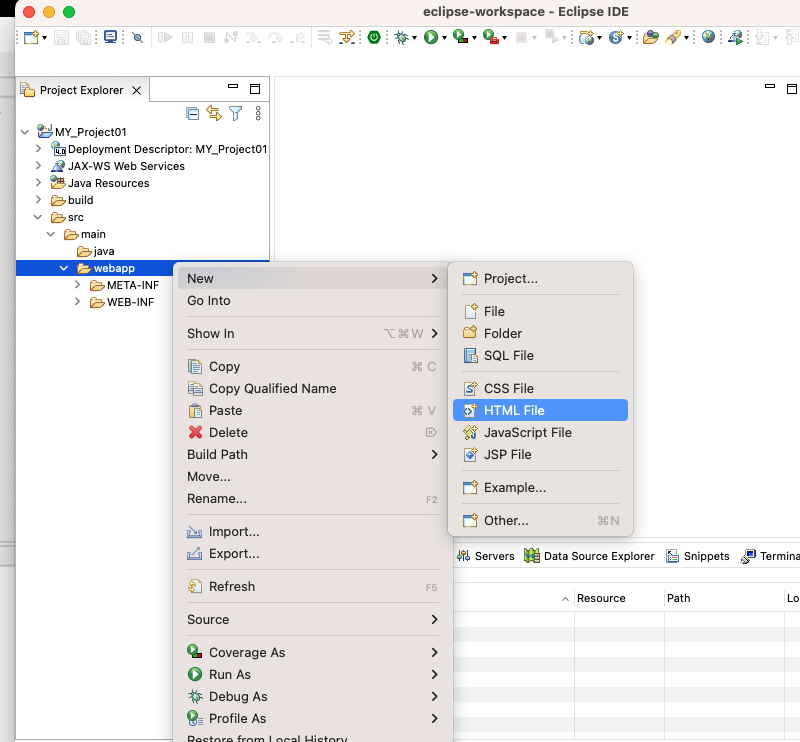
Task: Expand JAX-WS Web Services node
Action: (x=38, y=165)
